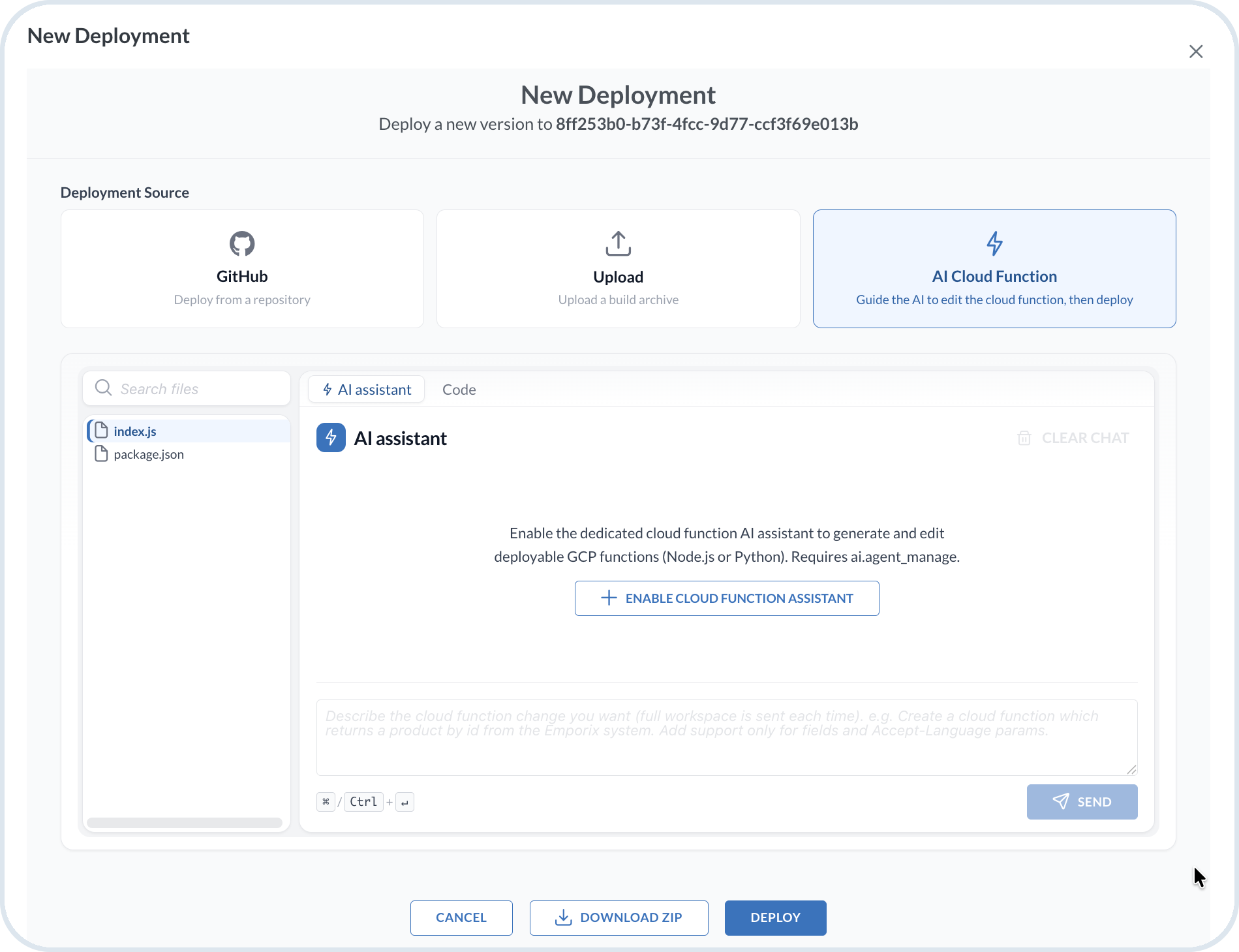Click the Deployment Source label

tap(125, 192)
